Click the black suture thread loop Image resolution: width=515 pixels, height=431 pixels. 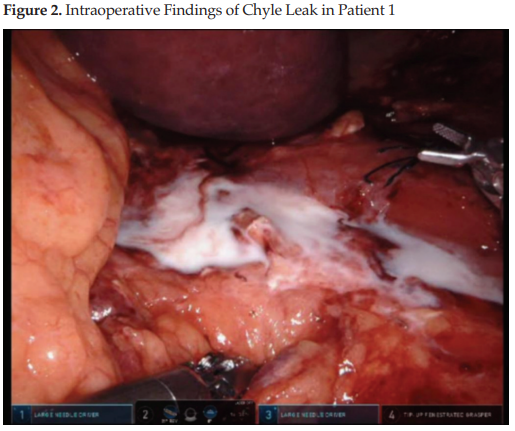[x=390, y=167]
